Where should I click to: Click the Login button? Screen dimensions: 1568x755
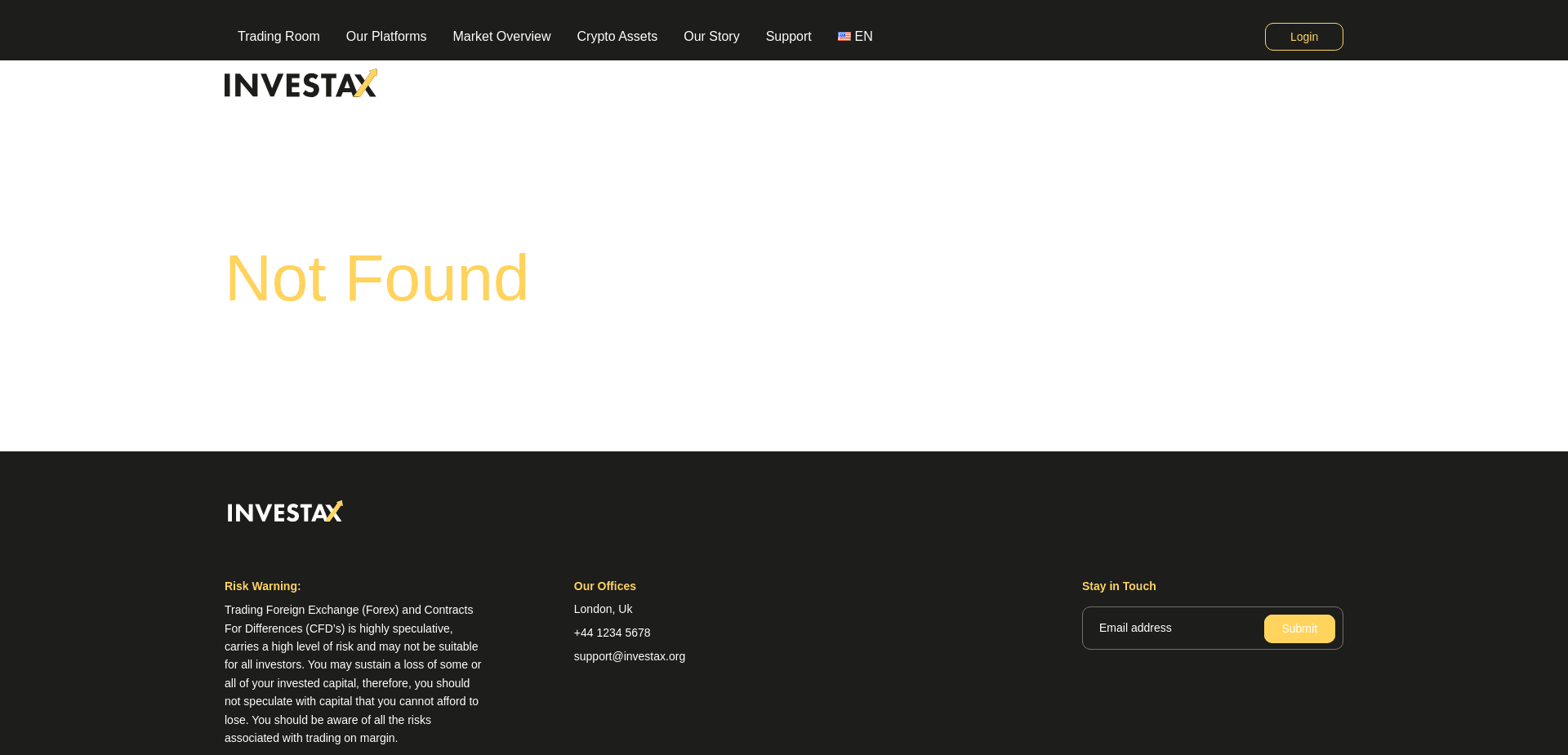point(1303,36)
